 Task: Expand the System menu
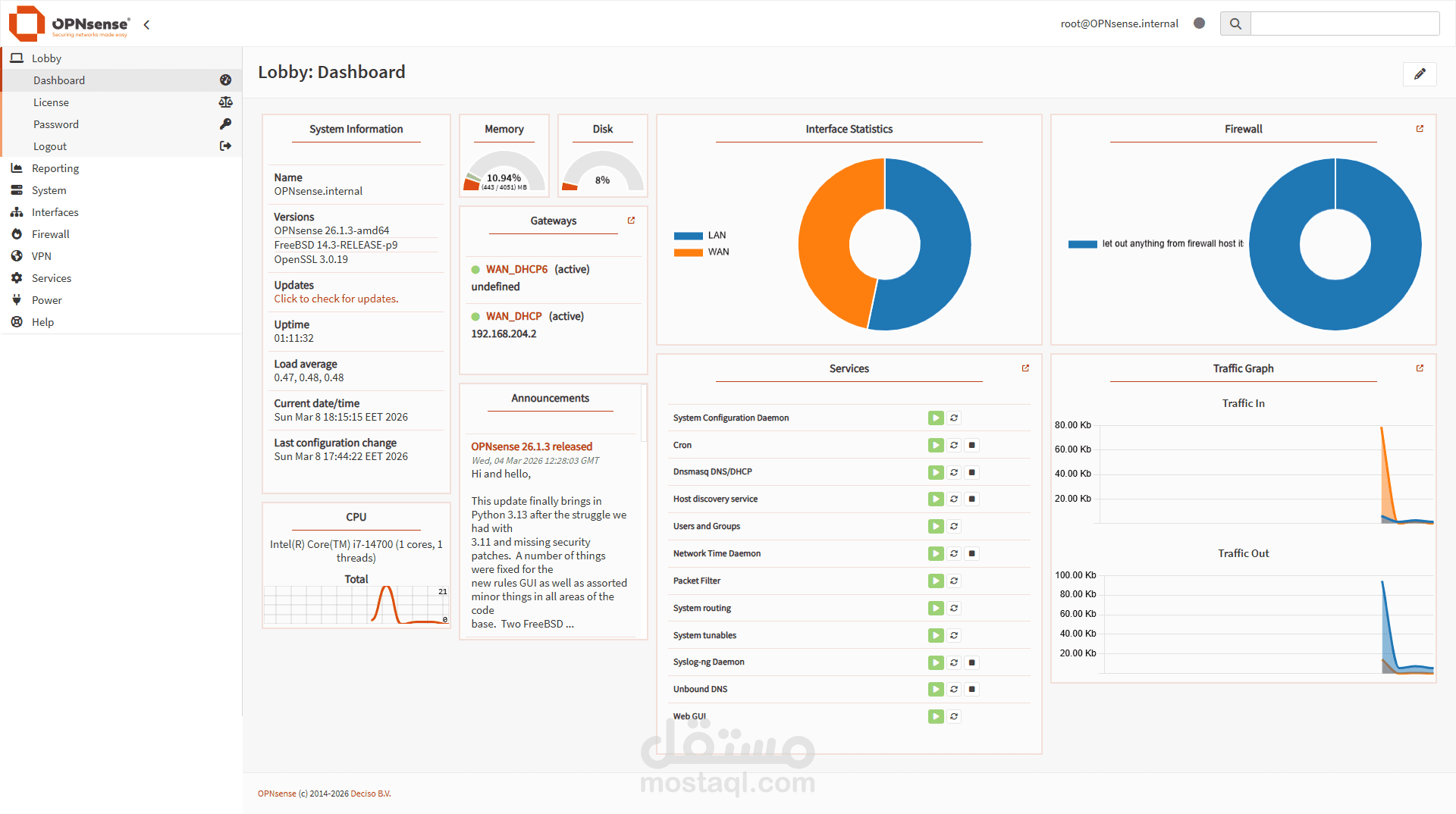point(121,190)
